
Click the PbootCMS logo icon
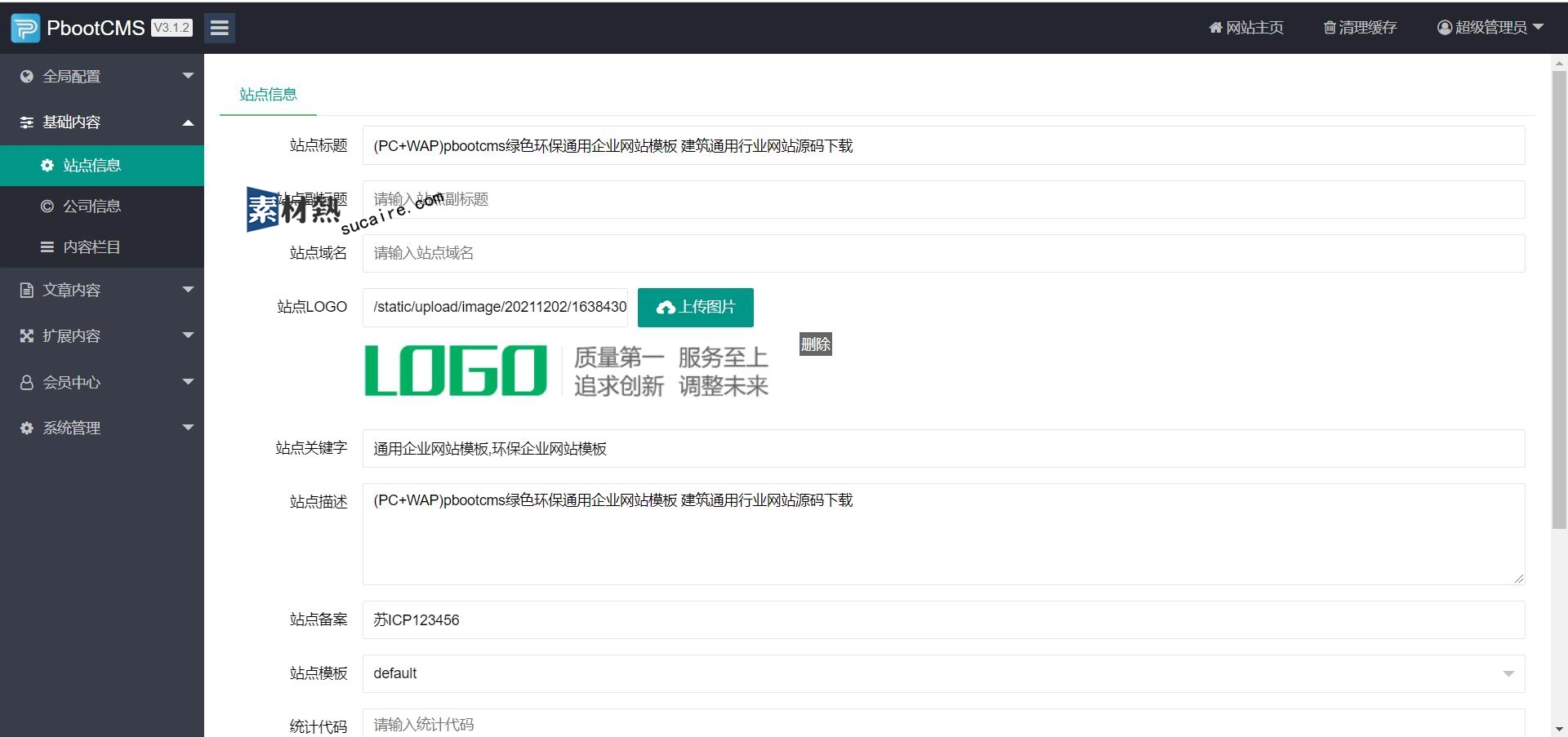click(25, 28)
